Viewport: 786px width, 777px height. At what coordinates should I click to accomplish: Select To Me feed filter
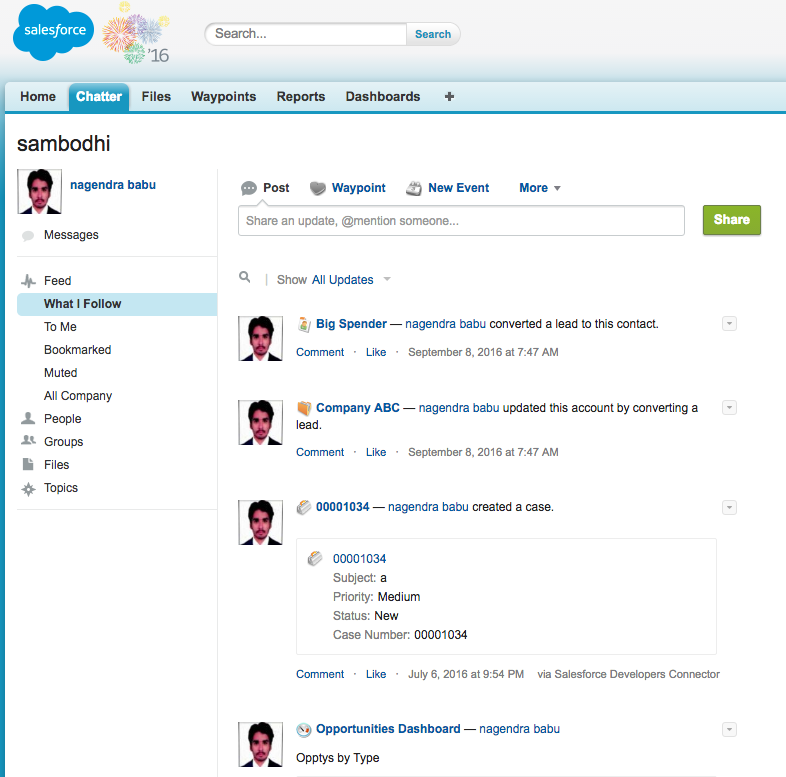pyautogui.click(x=60, y=327)
